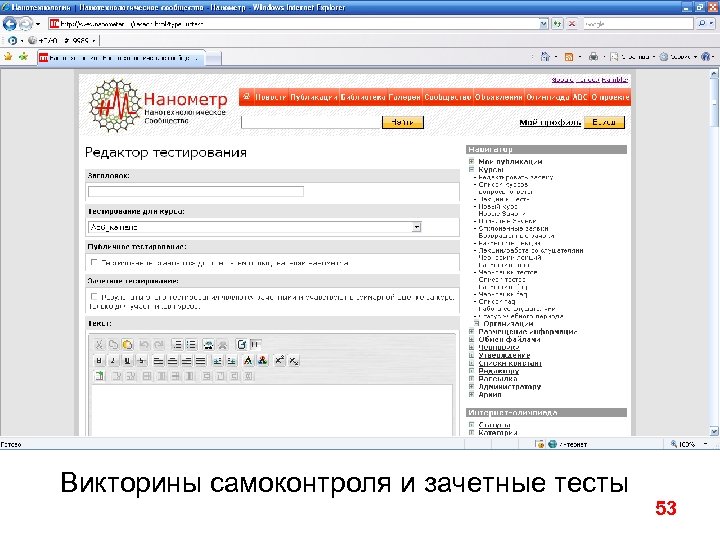Insert a hyperlink with the link icon
Viewport: 720px width, 540px height.
208,344
